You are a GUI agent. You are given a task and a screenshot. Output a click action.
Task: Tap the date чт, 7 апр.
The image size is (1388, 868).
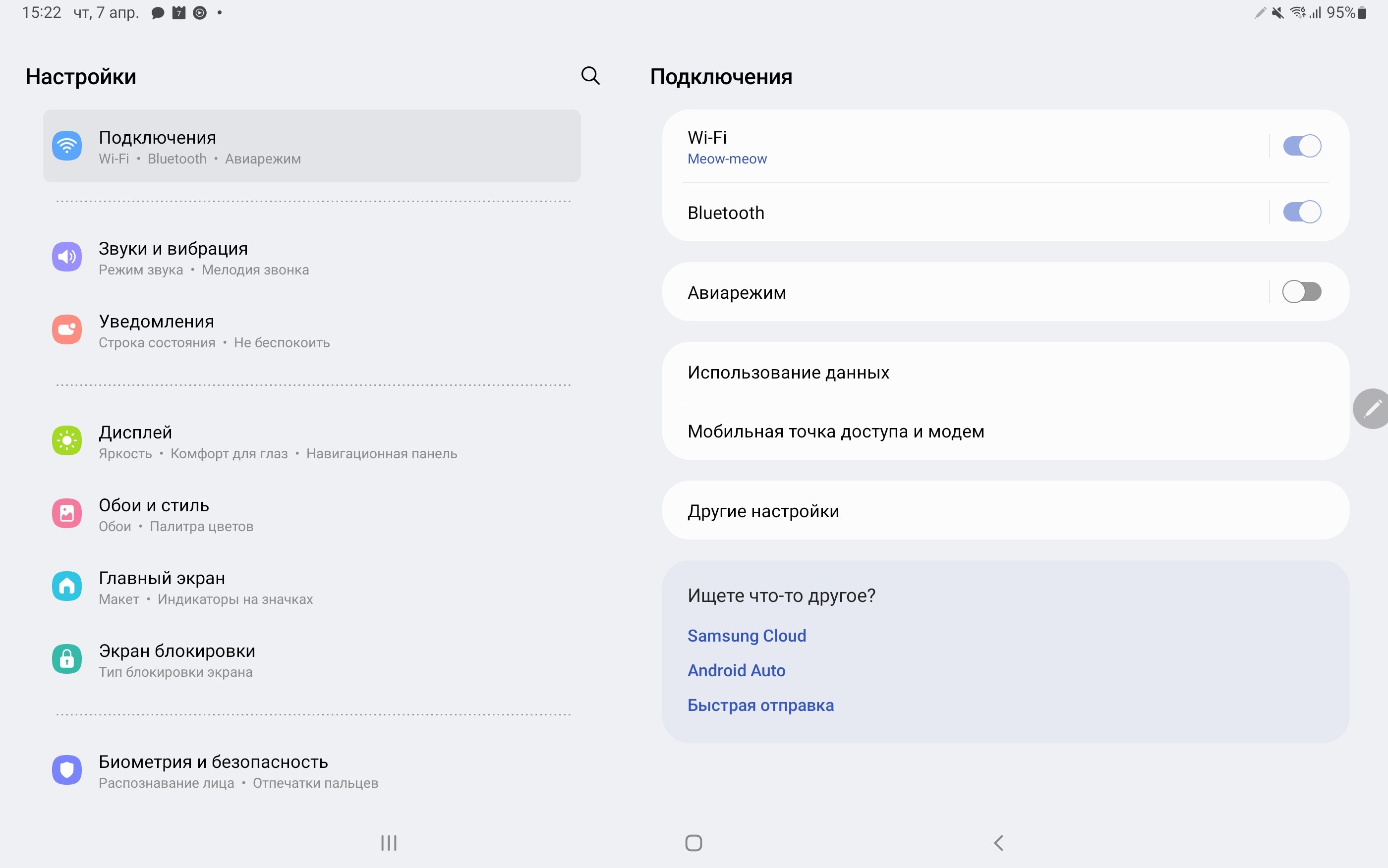point(106,12)
